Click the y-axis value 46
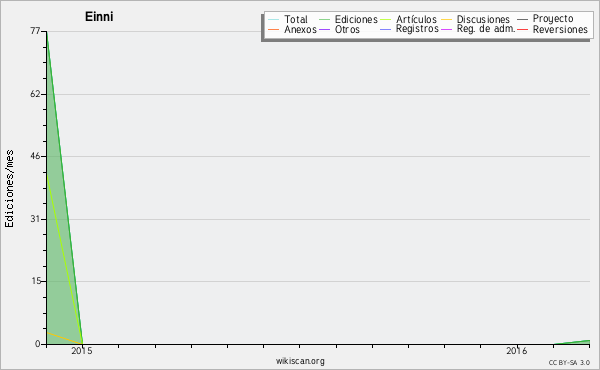600x370 pixels. (x=35, y=156)
